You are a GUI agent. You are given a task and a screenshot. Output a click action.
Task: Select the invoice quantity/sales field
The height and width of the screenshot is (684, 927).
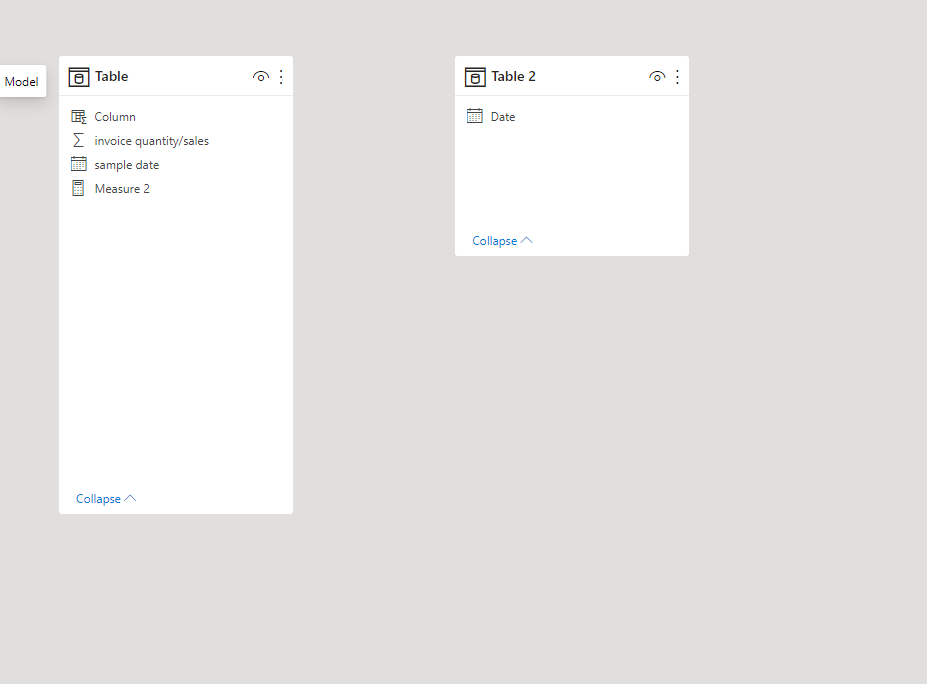coord(176,141)
